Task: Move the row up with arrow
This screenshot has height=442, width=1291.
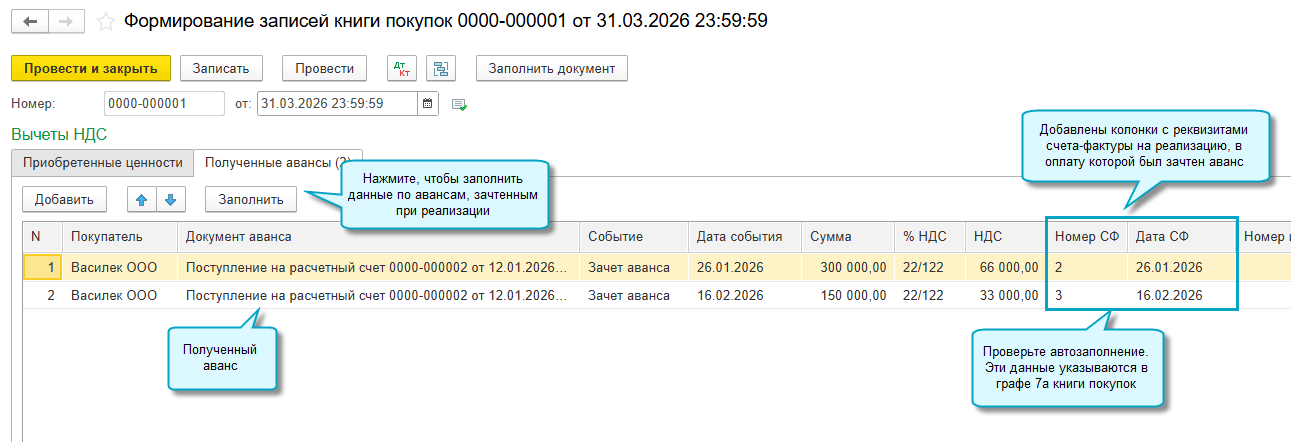Action: pyautogui.click(x=142, y=199)
